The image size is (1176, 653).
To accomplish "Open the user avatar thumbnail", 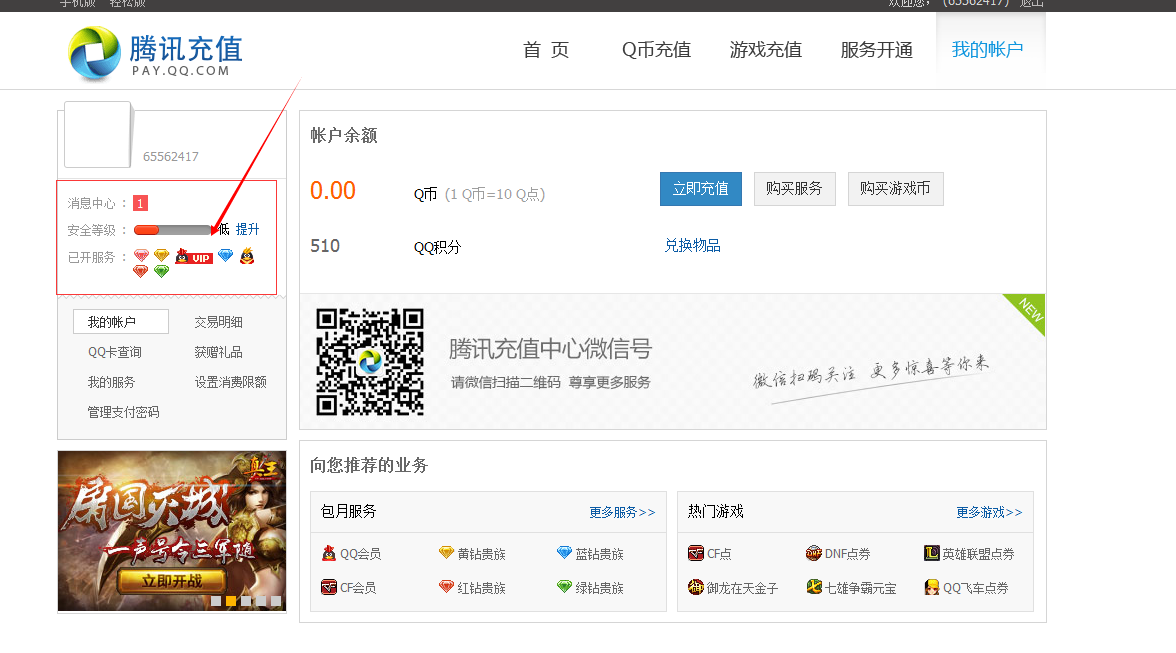I will pyautogui.click(x=98, y=134).
